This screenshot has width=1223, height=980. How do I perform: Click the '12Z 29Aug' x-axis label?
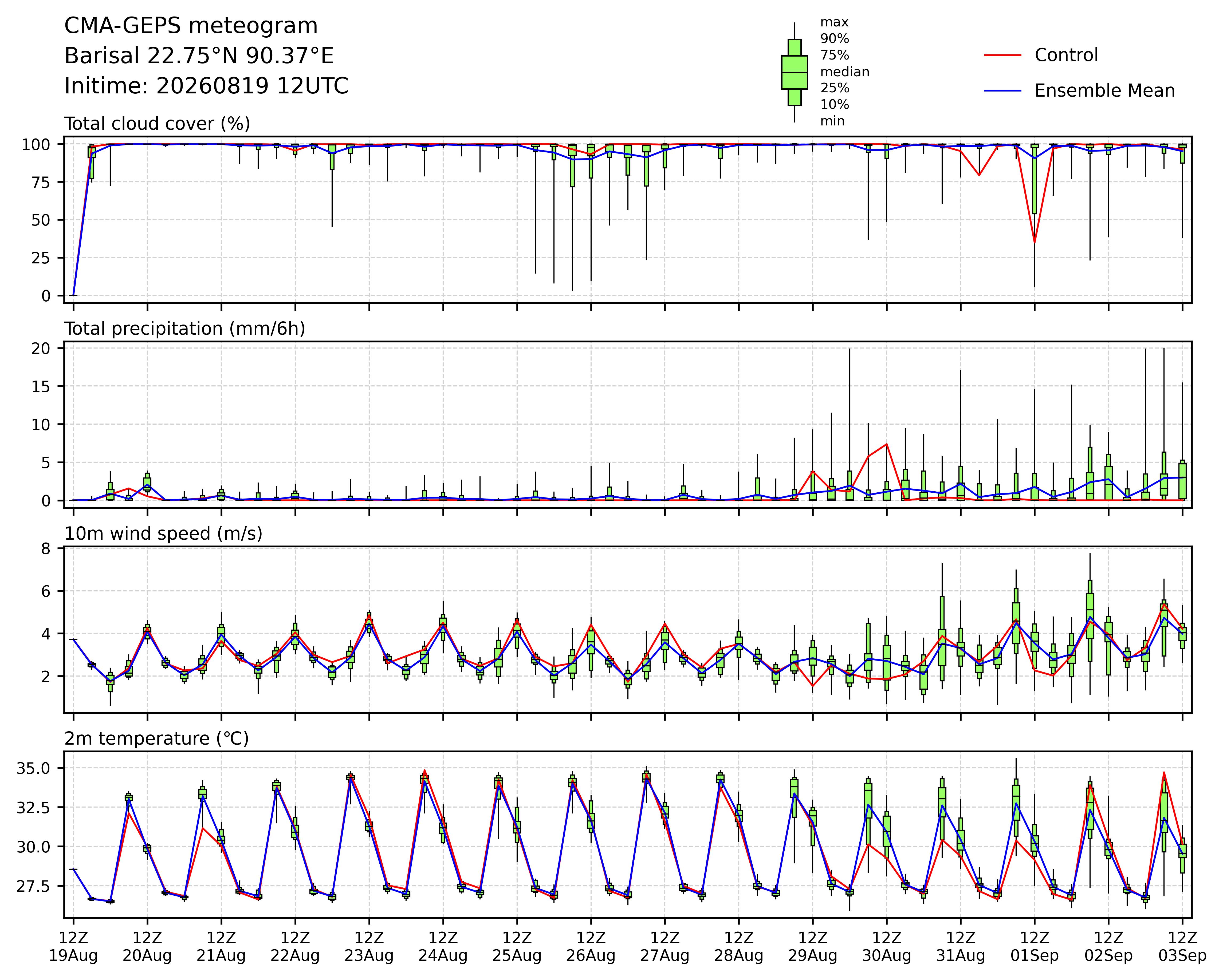click(x=813, y=947)
